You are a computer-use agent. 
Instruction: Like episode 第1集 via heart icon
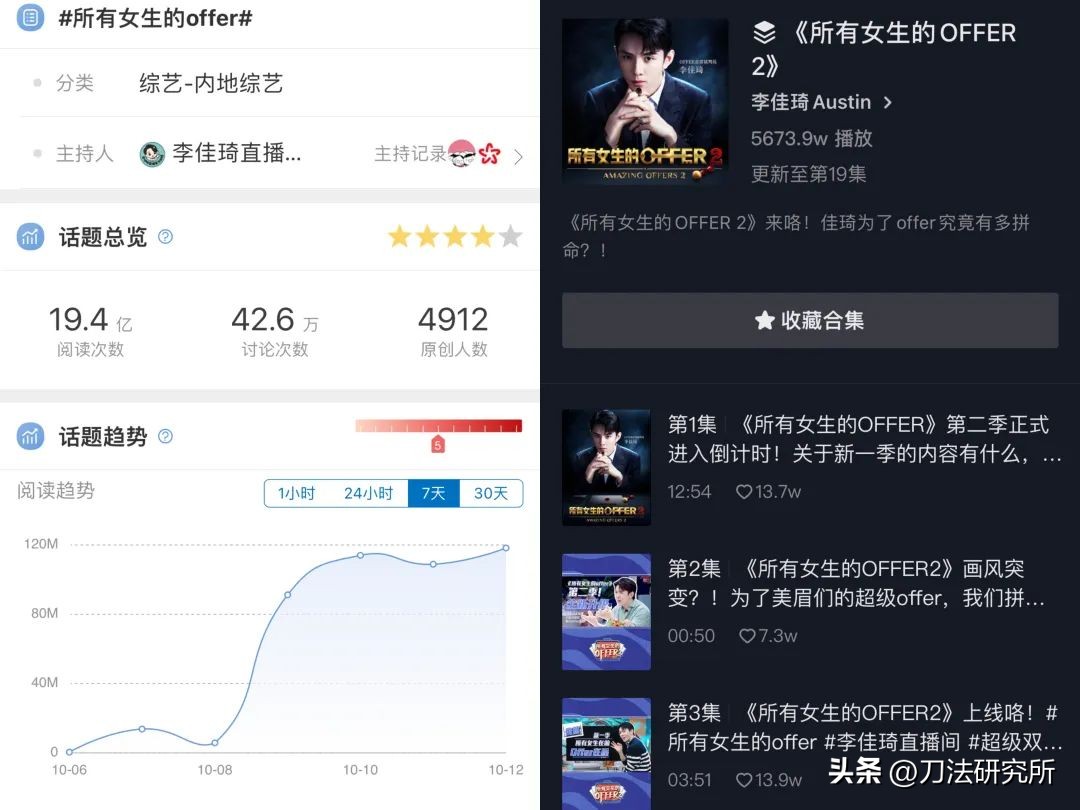coord(744,492)
